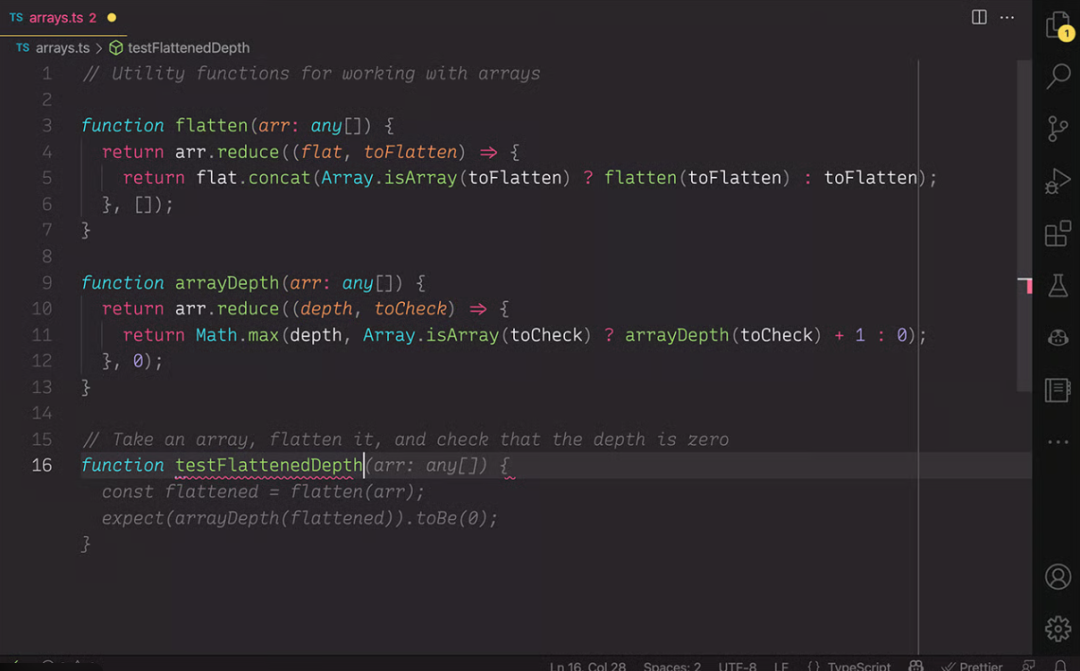Open the Testing flask view
The height and width of the screenshot is (671, 1080).
[x=1058, y=285]
